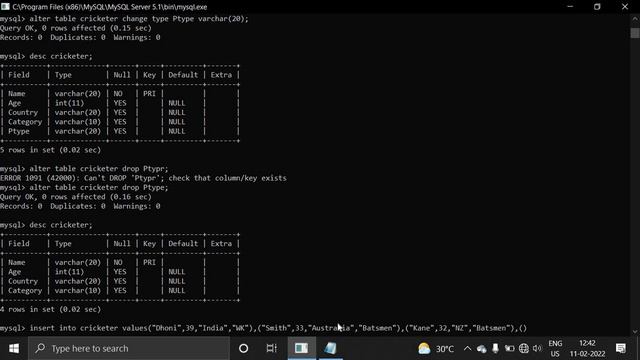Click the PRI key cell in first table

click(x=149, y=93)
